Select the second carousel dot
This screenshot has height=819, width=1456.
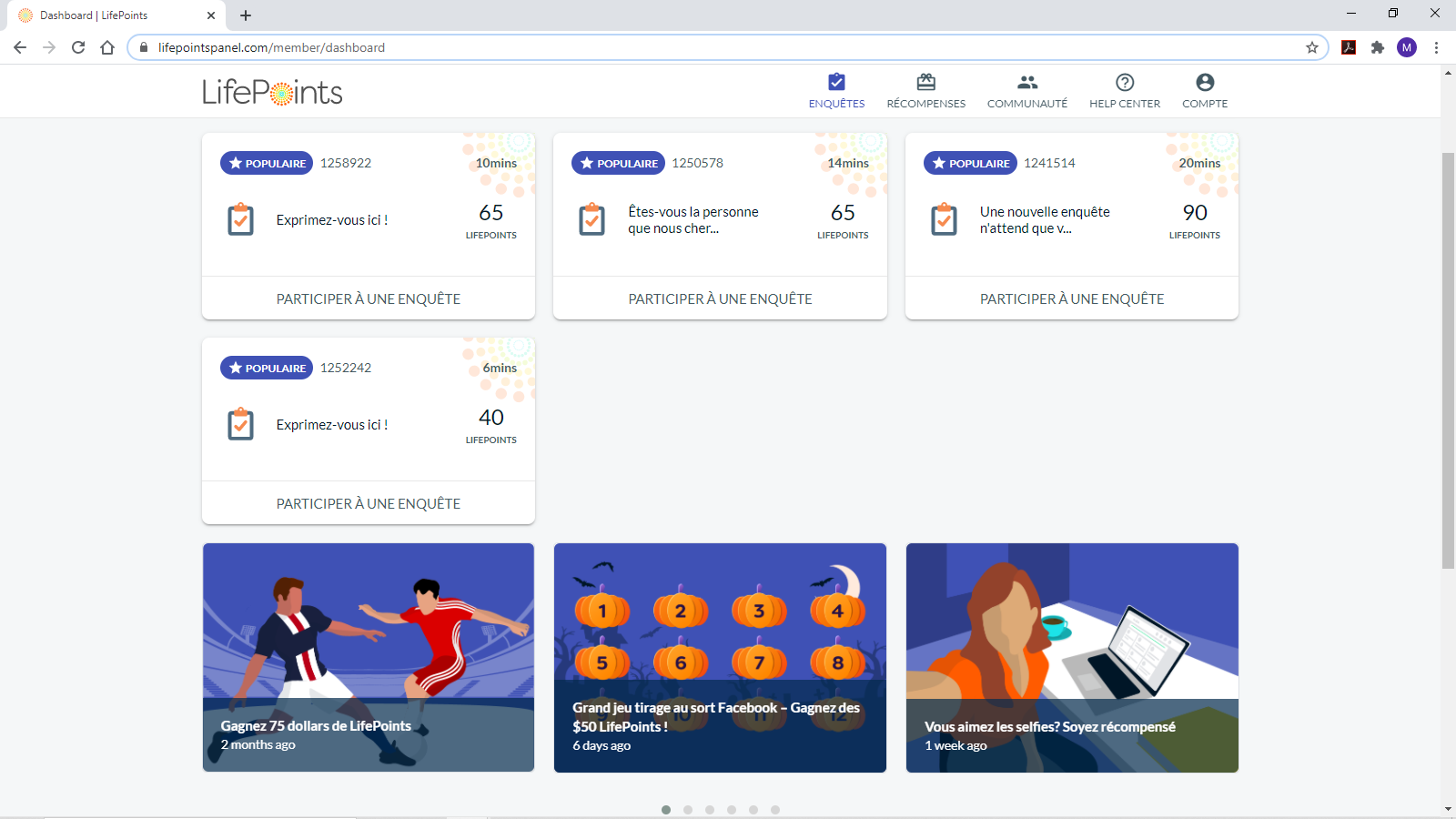tap(688, 810)
